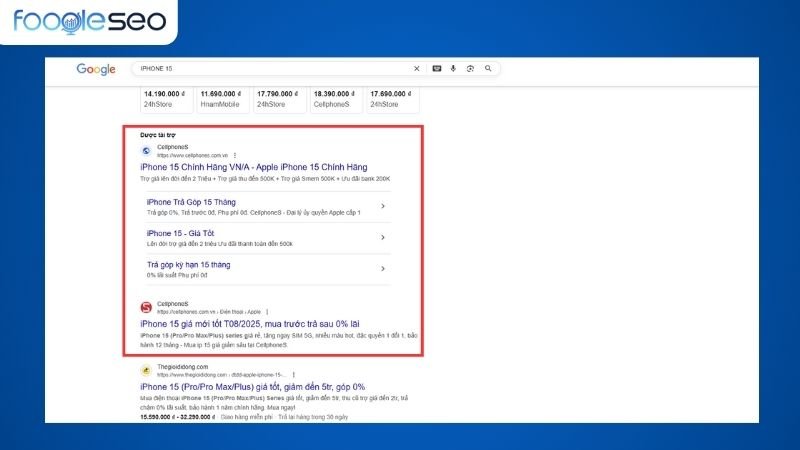The width and height of the screenshot is (800, 450).
Task: Expand chevron for iPhone Trả Góp 15 Tháng
Action: tap(383, 206)
